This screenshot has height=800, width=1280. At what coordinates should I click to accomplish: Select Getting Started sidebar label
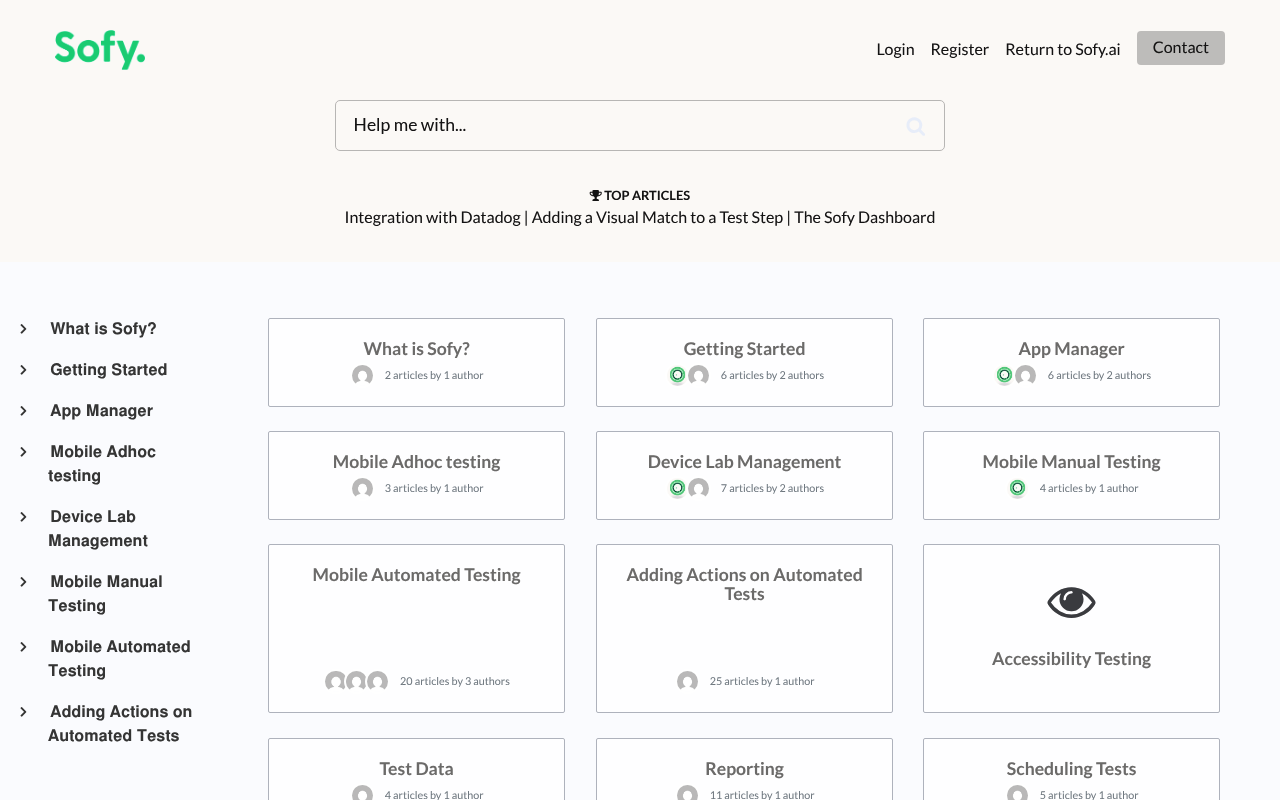click(108, 370)
